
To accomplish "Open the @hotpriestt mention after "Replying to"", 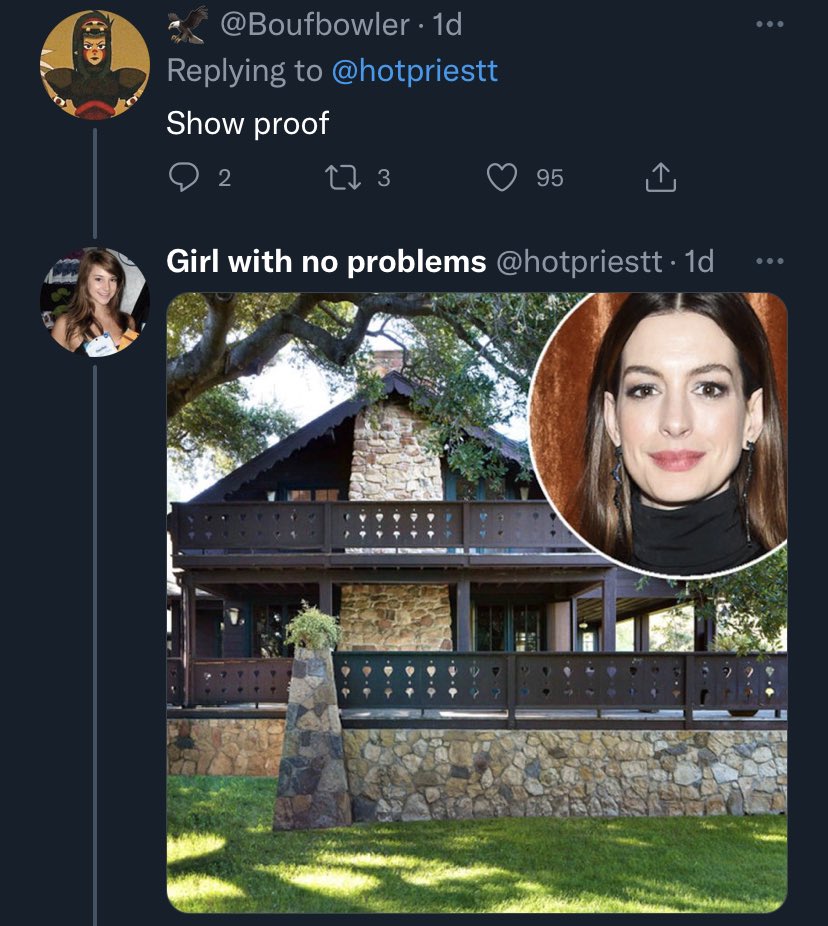I will point(414,71).
